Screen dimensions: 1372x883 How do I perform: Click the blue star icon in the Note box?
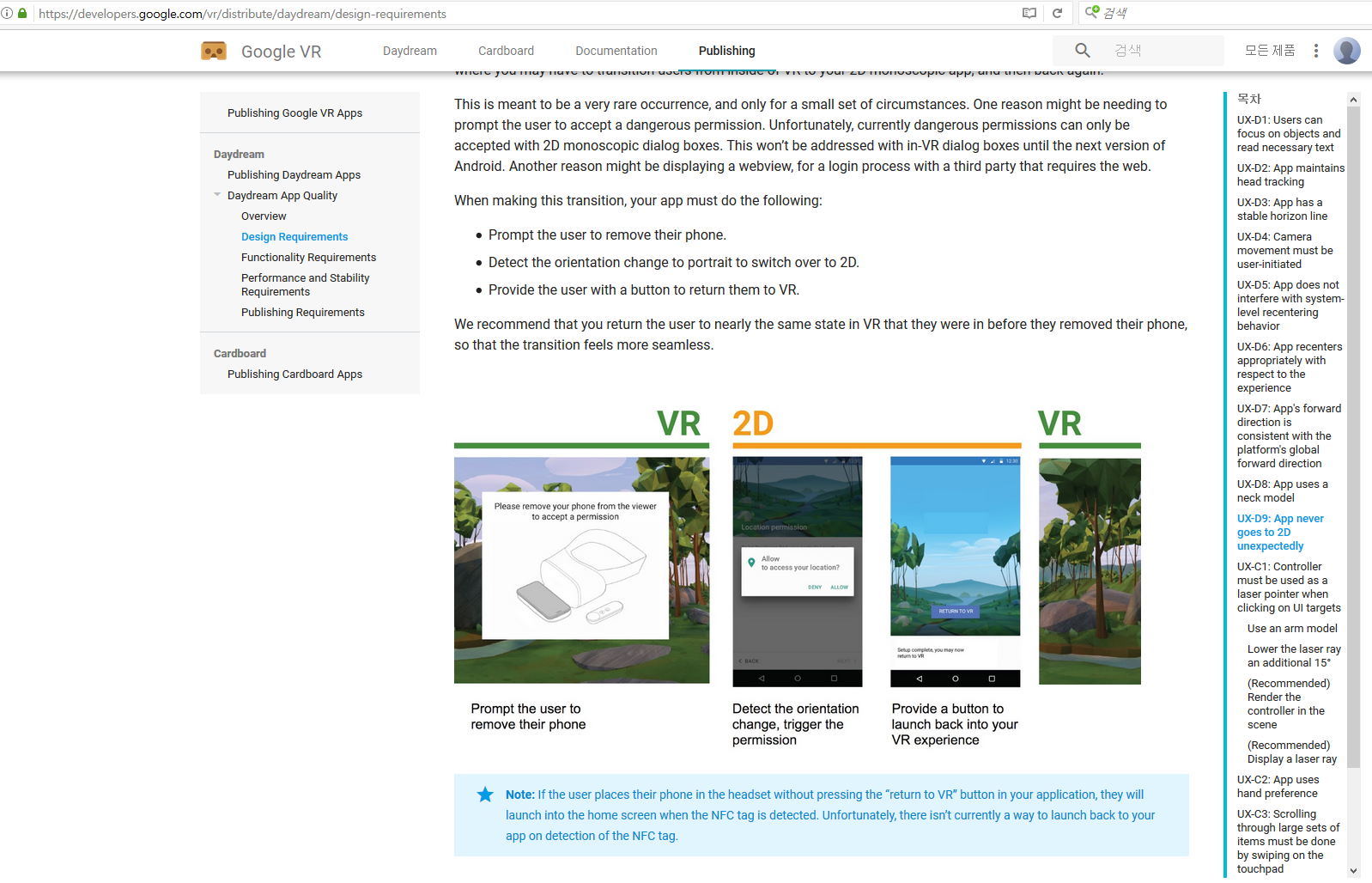coord(485,795)
